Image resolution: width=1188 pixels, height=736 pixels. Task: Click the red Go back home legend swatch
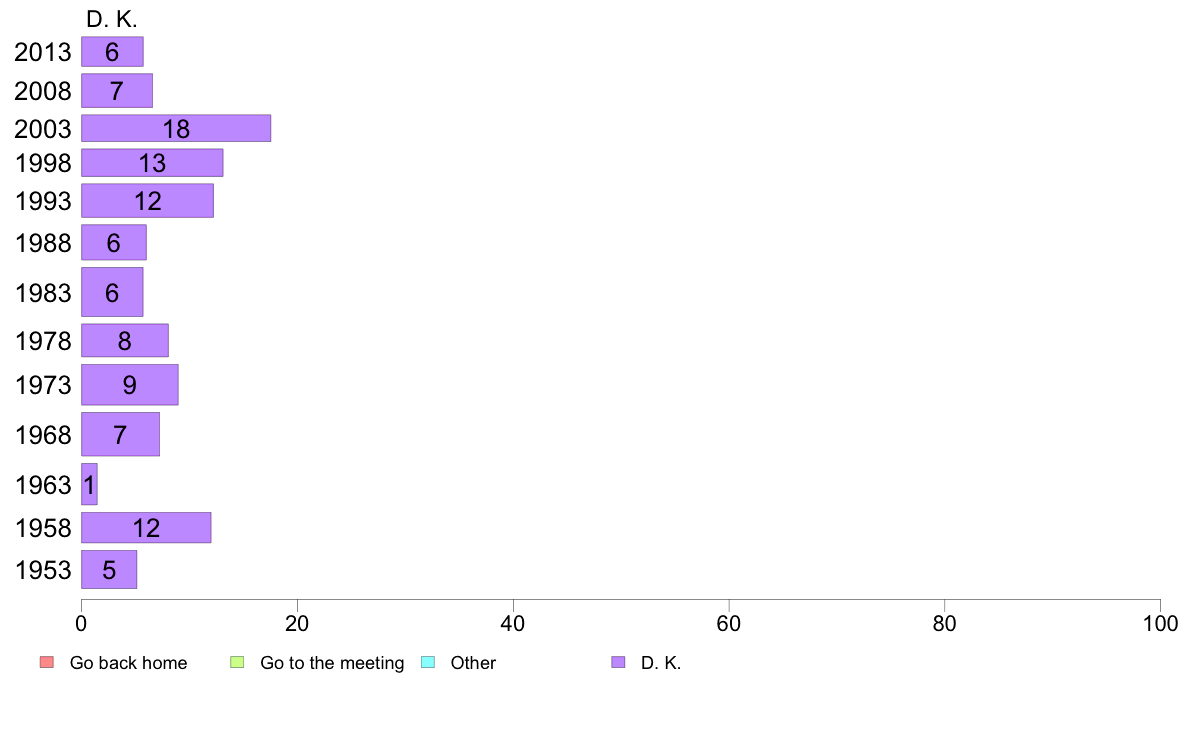point(47,662)
